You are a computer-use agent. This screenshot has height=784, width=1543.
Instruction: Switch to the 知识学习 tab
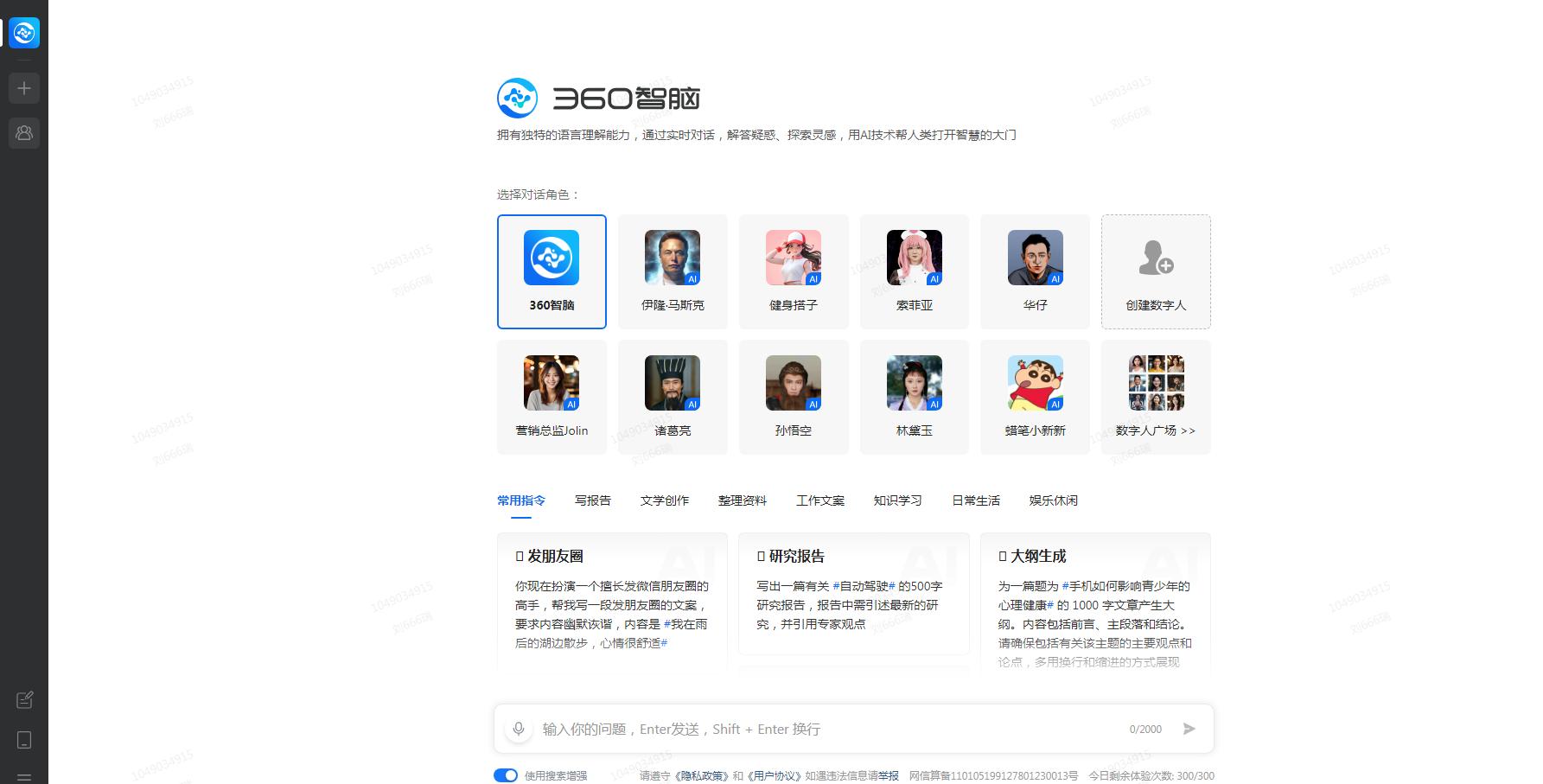click(898, 500)
